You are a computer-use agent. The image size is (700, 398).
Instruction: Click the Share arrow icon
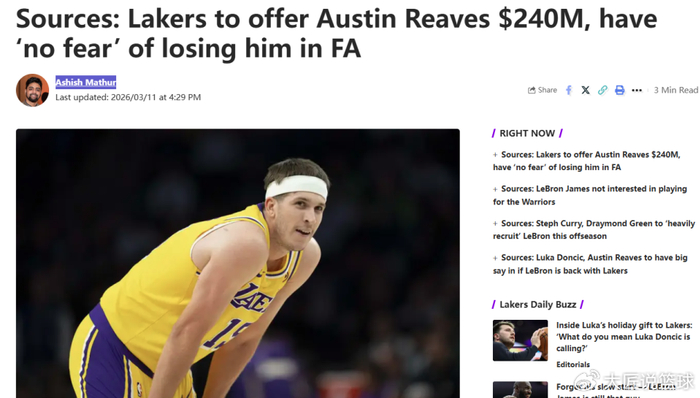click(x=531, y=90)
